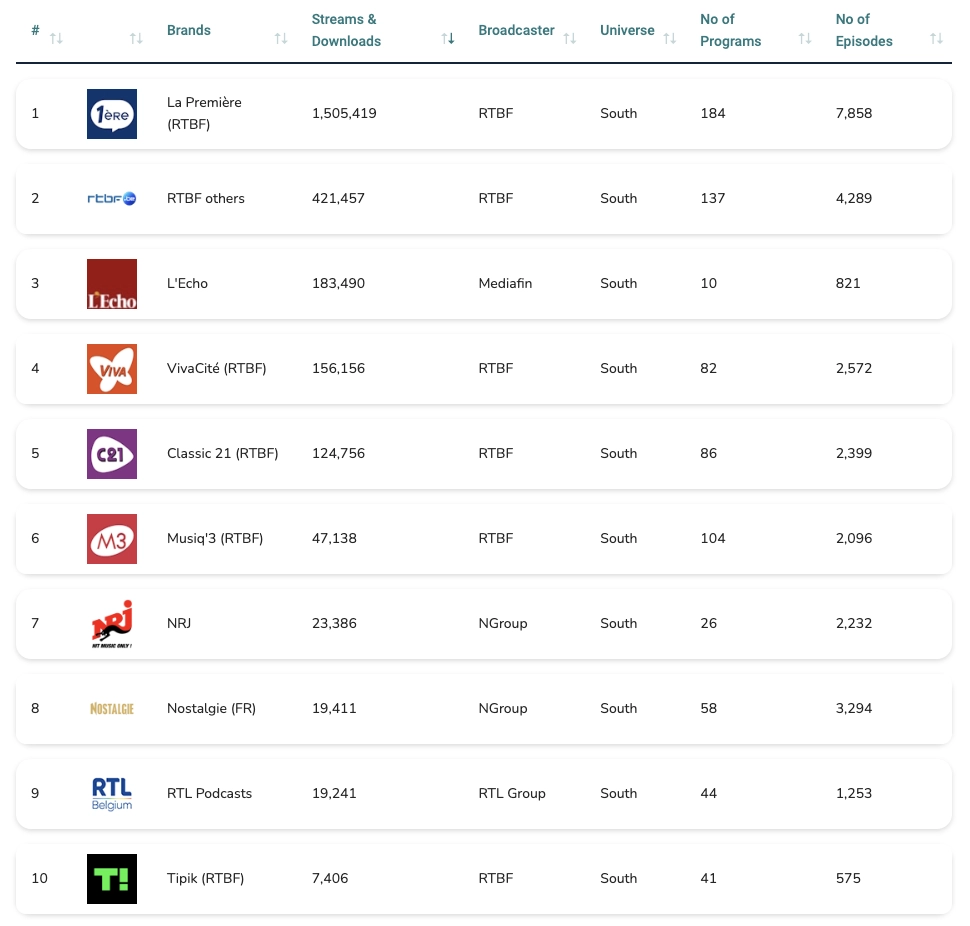Open the RTL Podcasts brand name
Screen dimensions: 970x926
pyautogui.click(x=209, y=794)
